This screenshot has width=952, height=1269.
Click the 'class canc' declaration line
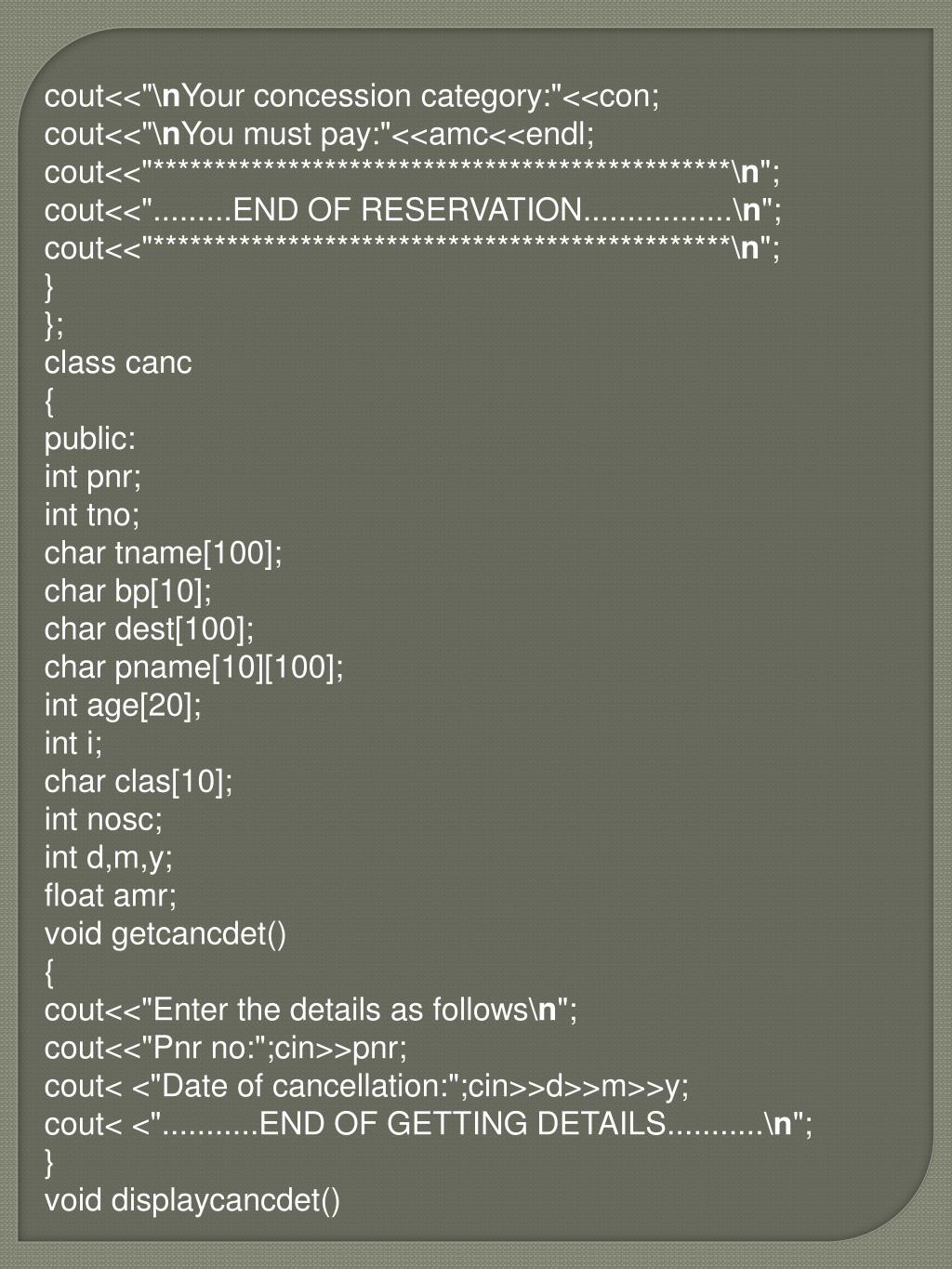pyautogui.click(x=118, y=363)
